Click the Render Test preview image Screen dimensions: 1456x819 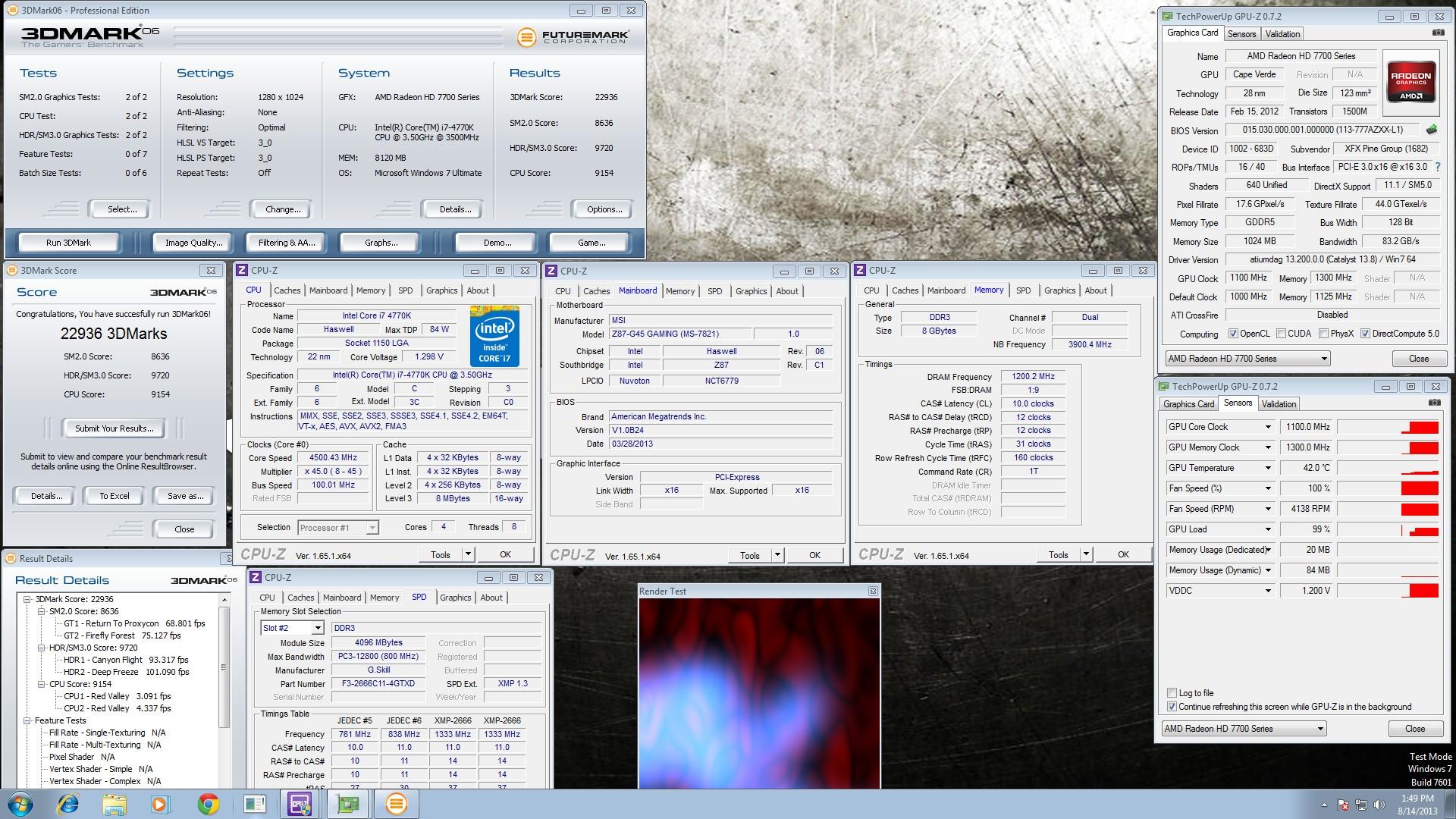[x=759, y=693]
